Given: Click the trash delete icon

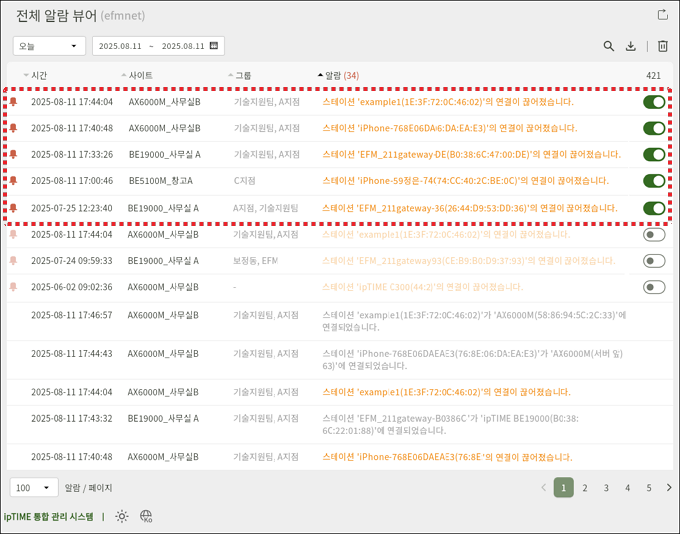Looking at the screenshot, I should [x=662, y=46].
